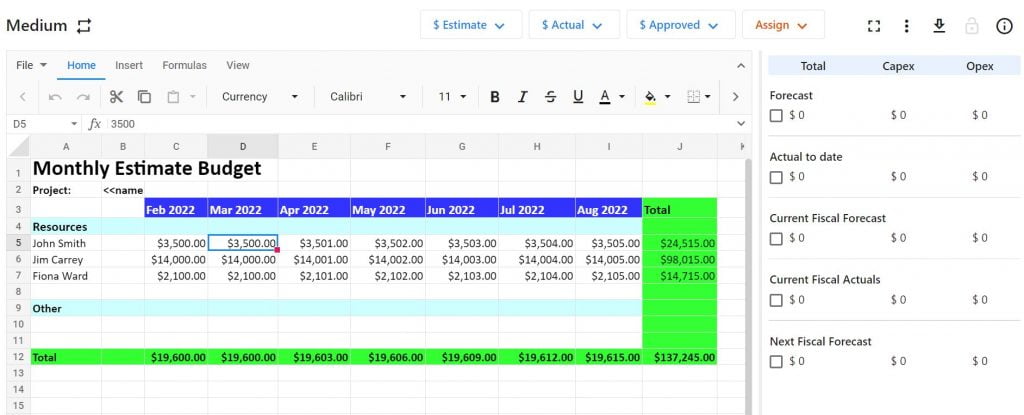Open the $ Actual dropdown

pos(574,25)
